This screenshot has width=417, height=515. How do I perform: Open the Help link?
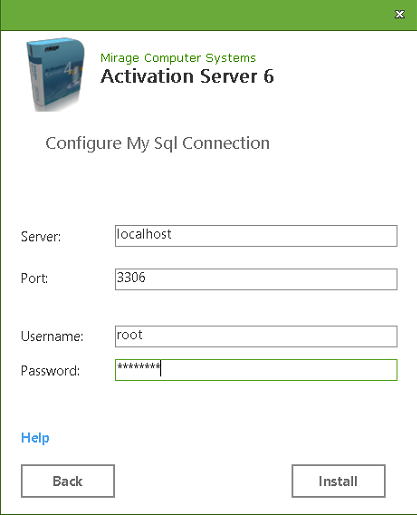(x=35, y=438)
